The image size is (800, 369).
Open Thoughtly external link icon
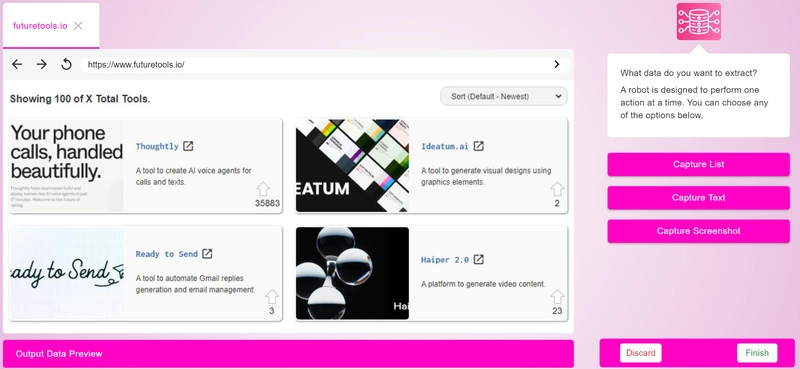(x=188, y=146)
